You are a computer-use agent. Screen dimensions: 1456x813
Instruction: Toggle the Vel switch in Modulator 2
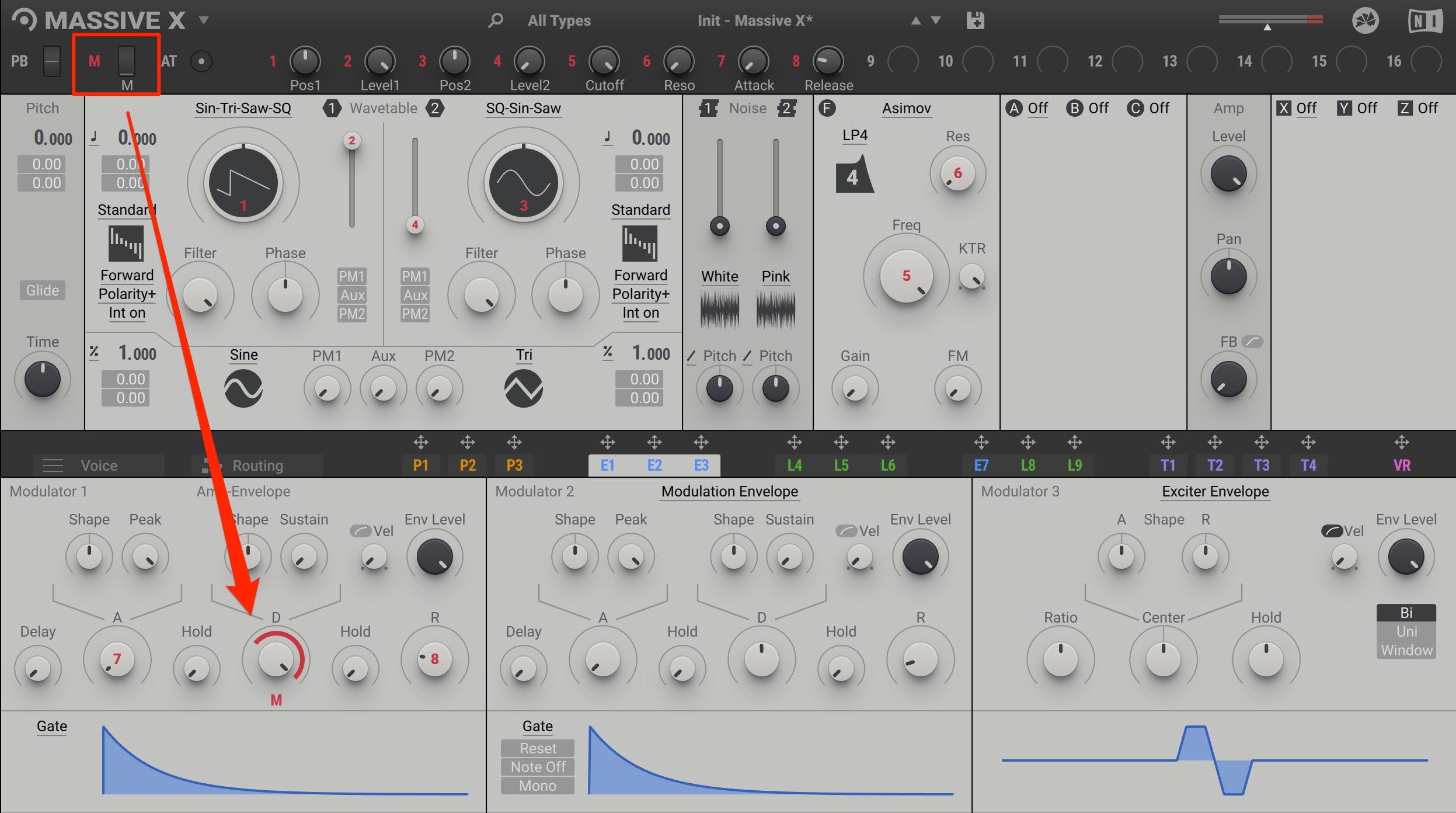click(x=846, y=531)
